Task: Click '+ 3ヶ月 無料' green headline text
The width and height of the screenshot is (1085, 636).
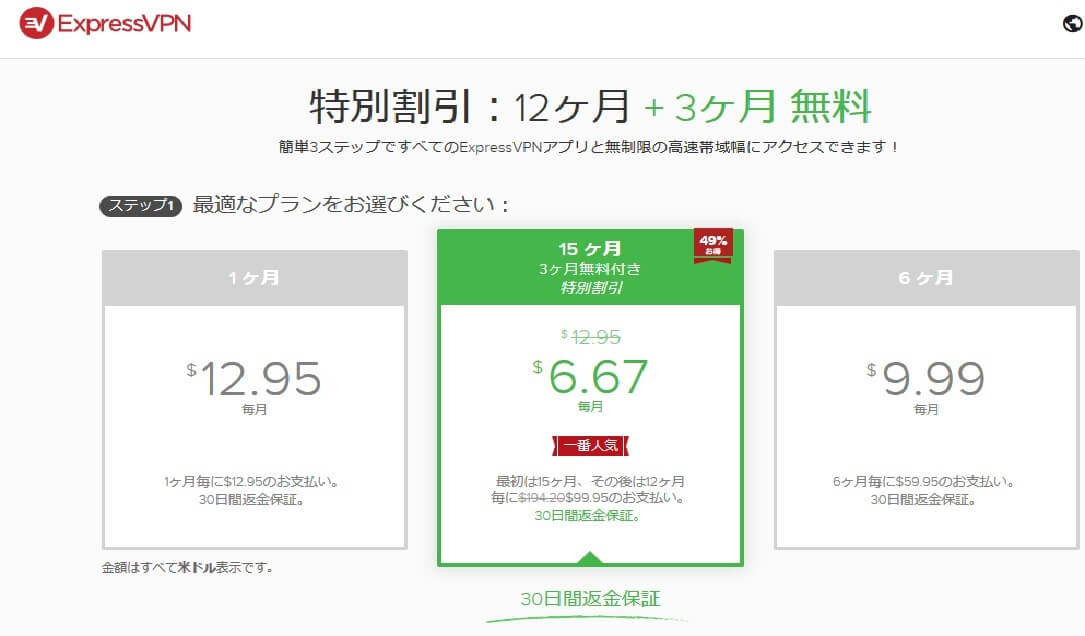Action: pyautogui.click(x=757, y=107)
